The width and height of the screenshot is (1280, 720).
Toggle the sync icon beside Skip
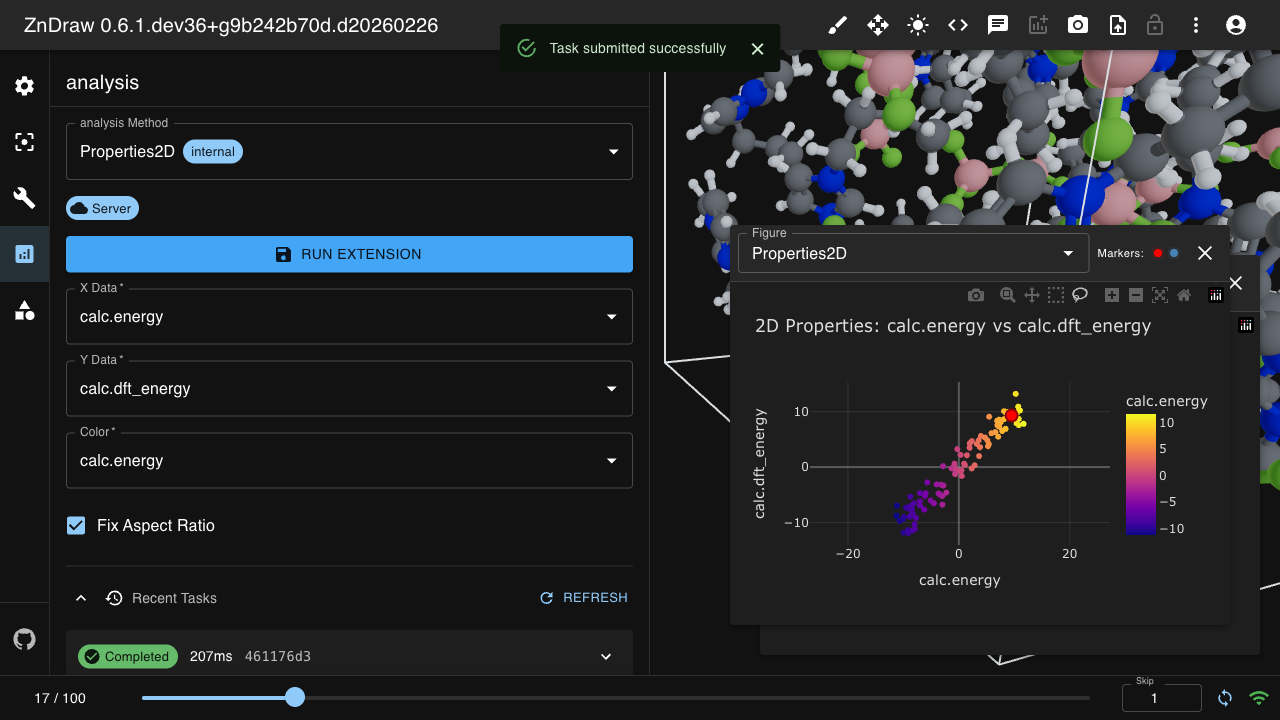click(x=1224, y=698)
